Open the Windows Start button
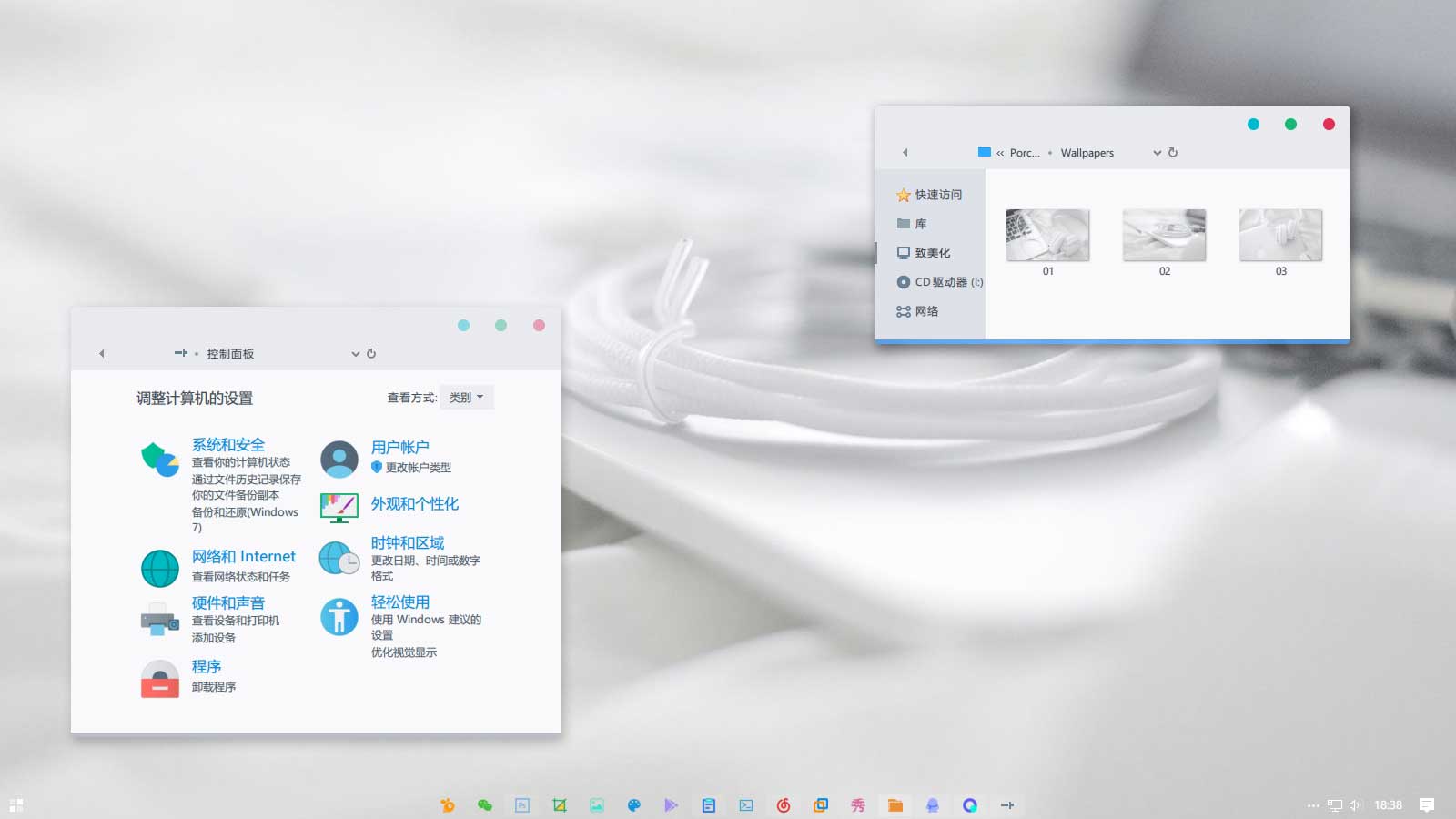This screenshot has height=819, width=1456. coord(15,804)
